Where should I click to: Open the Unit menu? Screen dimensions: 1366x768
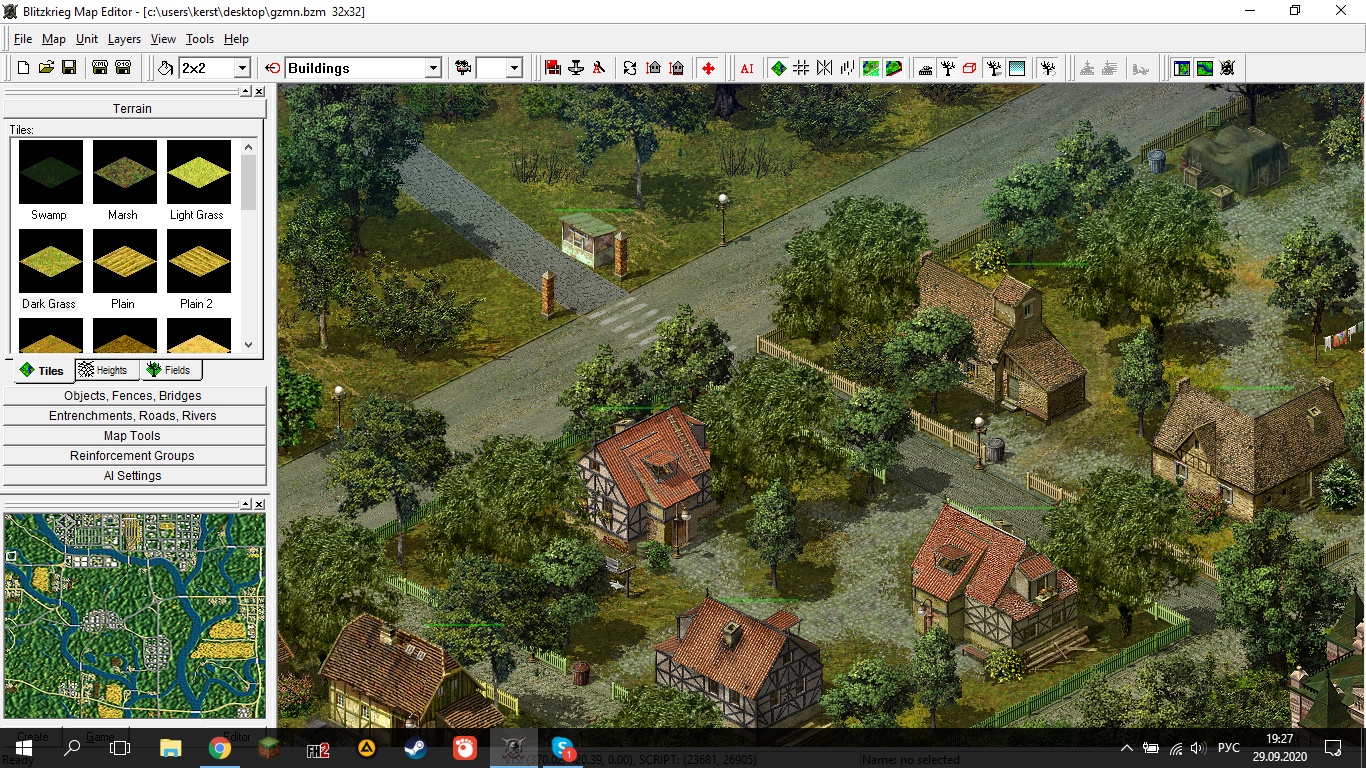click(x=87, y=39)
